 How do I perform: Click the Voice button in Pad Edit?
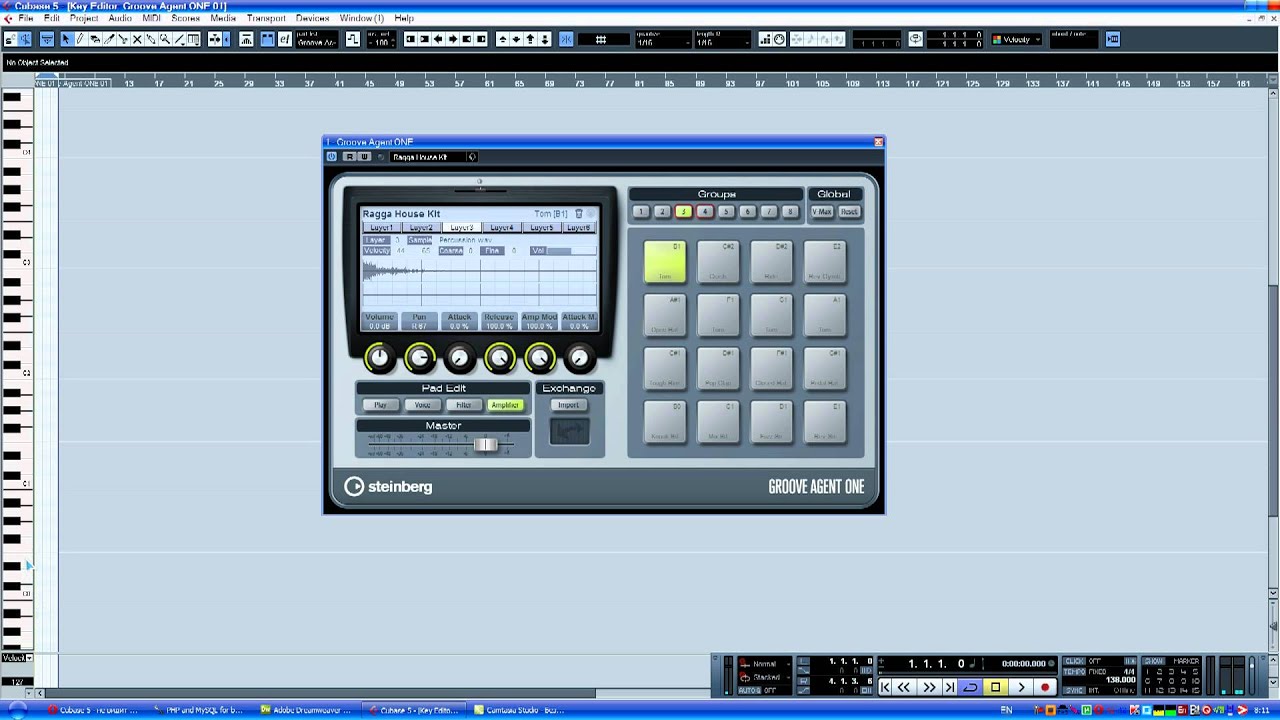422,405
